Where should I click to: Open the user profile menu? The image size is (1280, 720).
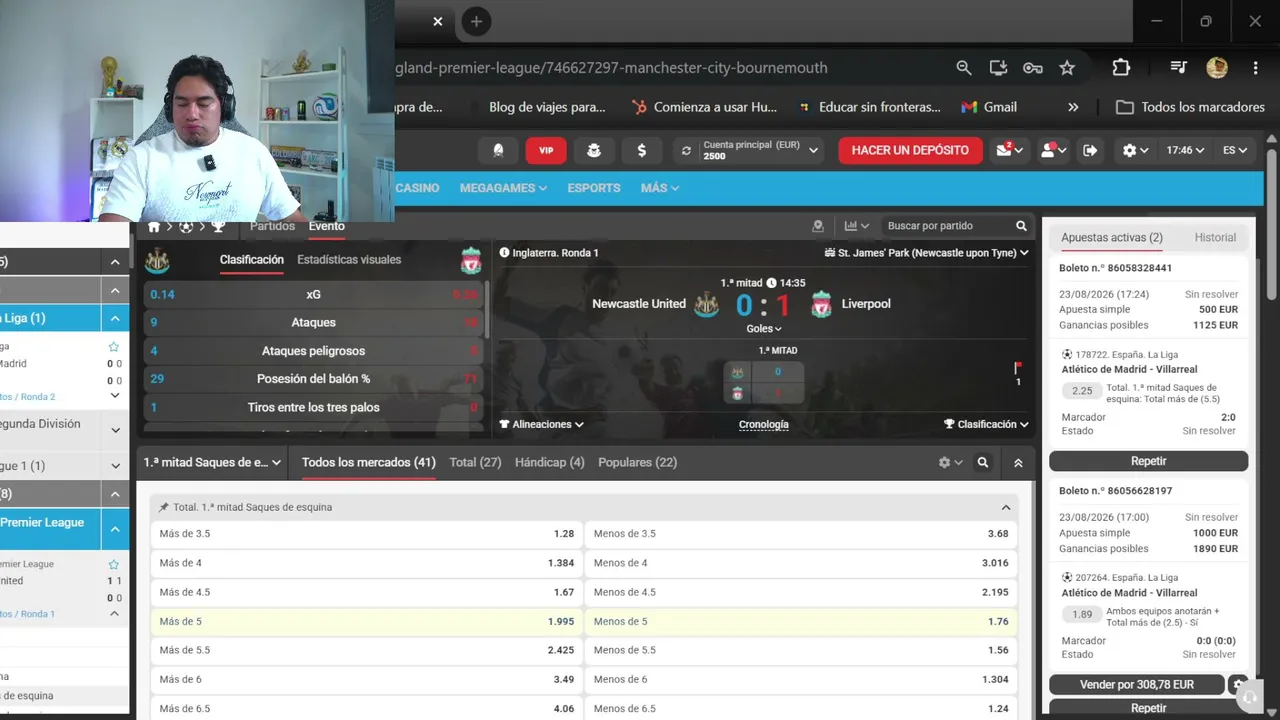tap(1053, 150)
